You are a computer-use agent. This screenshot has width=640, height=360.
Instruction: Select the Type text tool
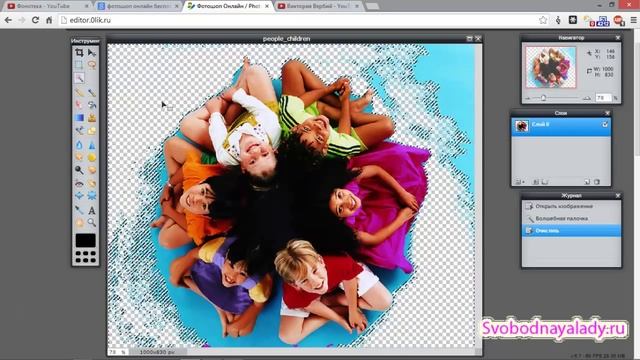pos(92,210)
